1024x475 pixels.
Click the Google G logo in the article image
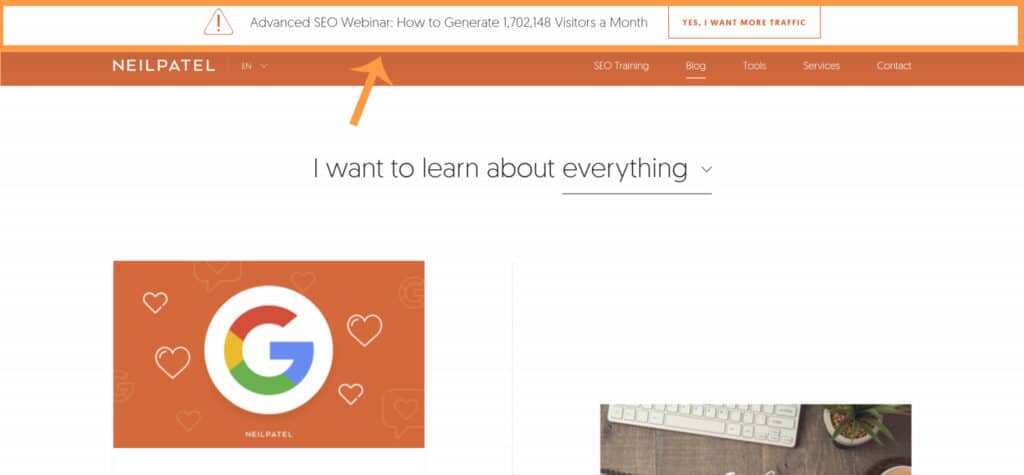(269, 354)
